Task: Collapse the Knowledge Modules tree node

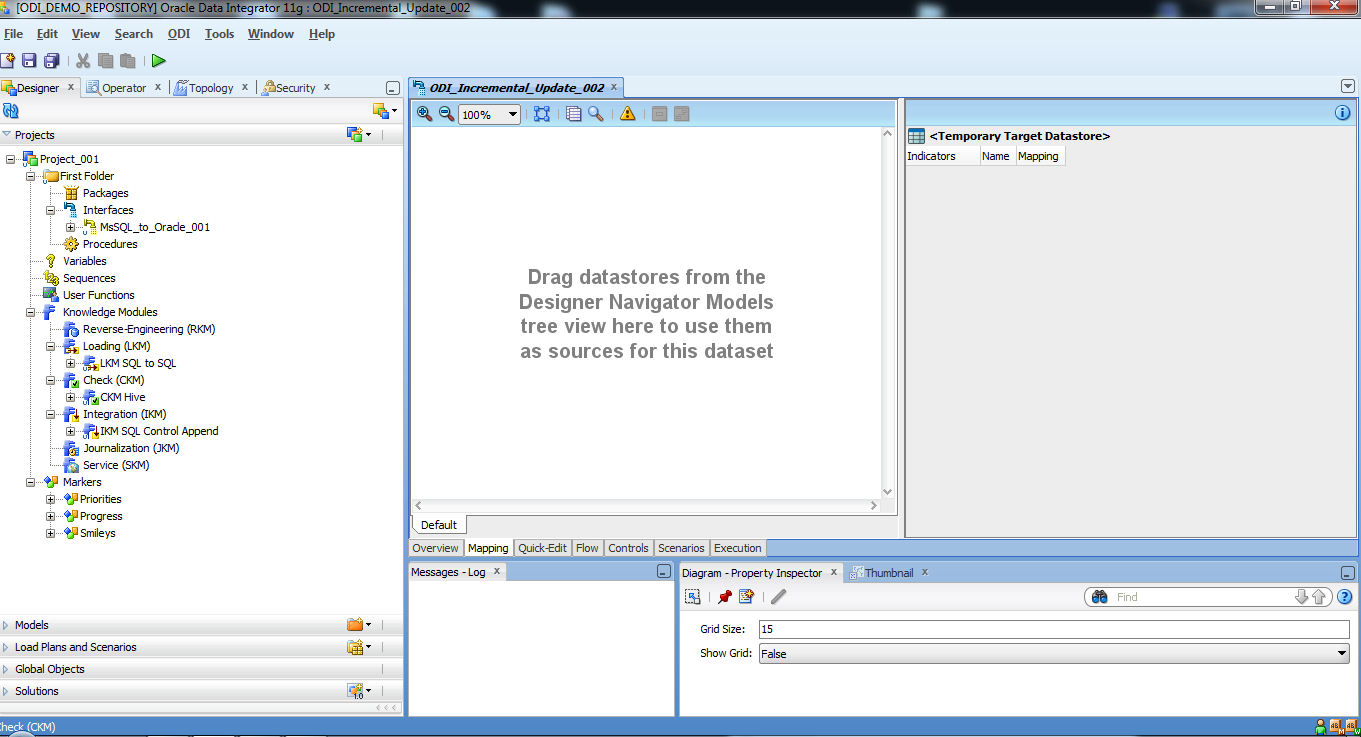Action: 32,312
